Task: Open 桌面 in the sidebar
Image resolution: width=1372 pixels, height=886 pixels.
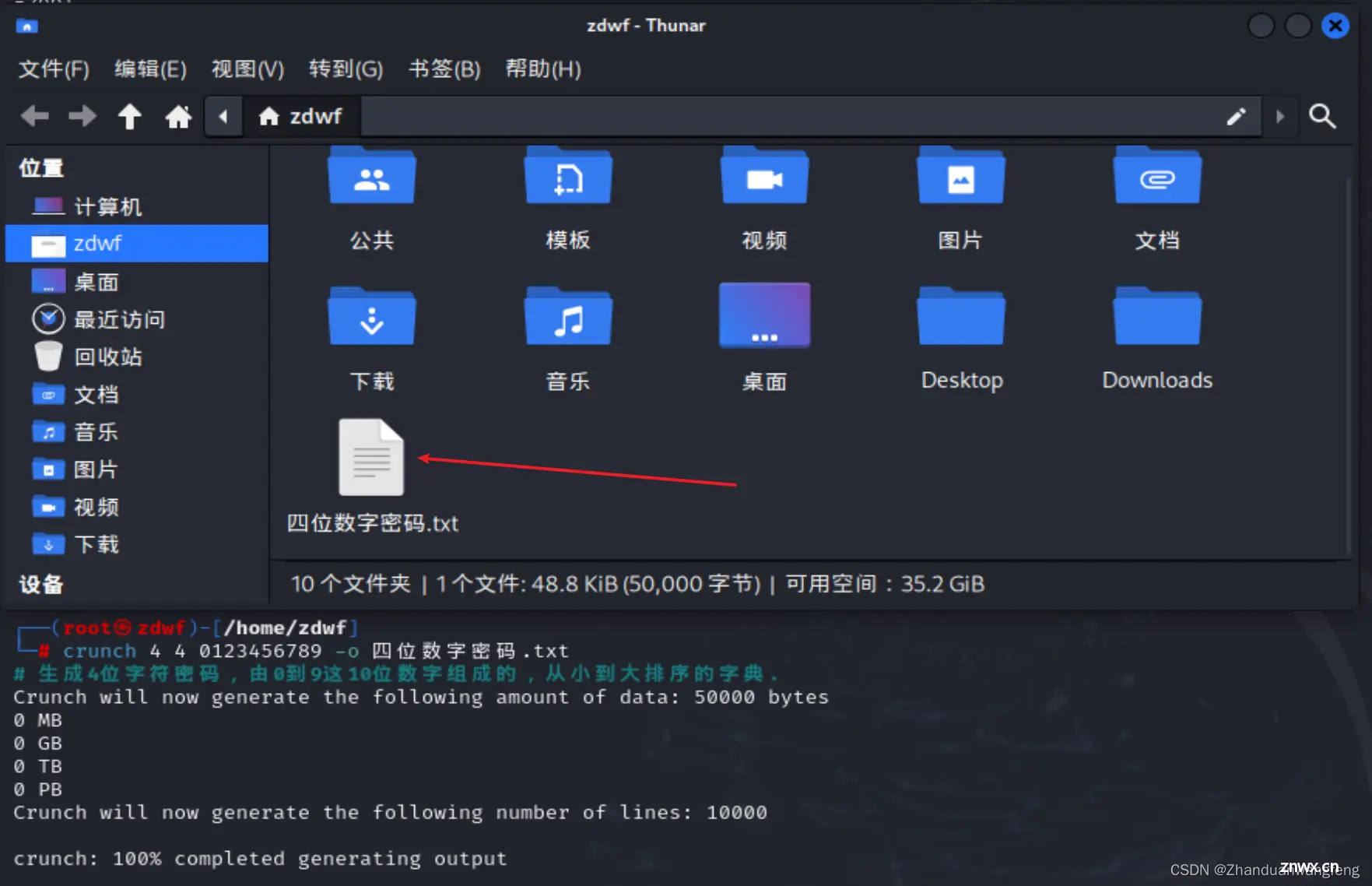Action: [137, 282]
